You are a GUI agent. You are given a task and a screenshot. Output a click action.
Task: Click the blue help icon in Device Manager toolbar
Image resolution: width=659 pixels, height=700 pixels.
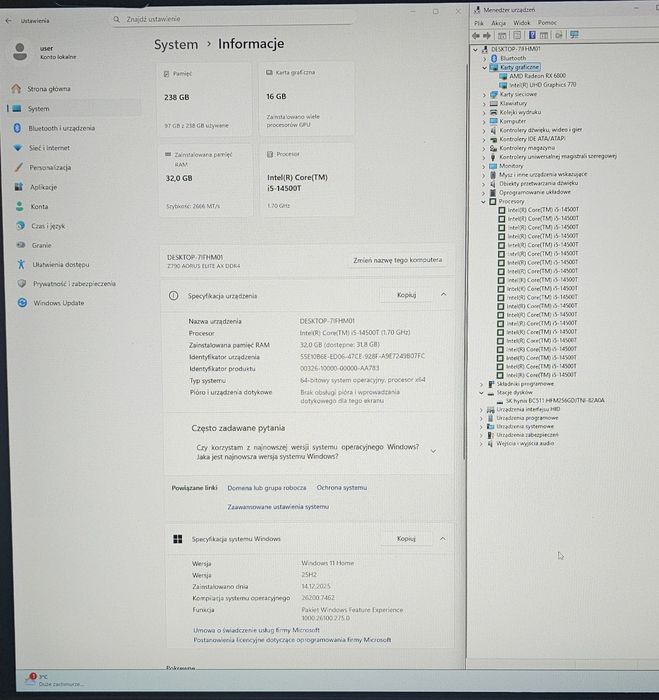pos(532,35)
